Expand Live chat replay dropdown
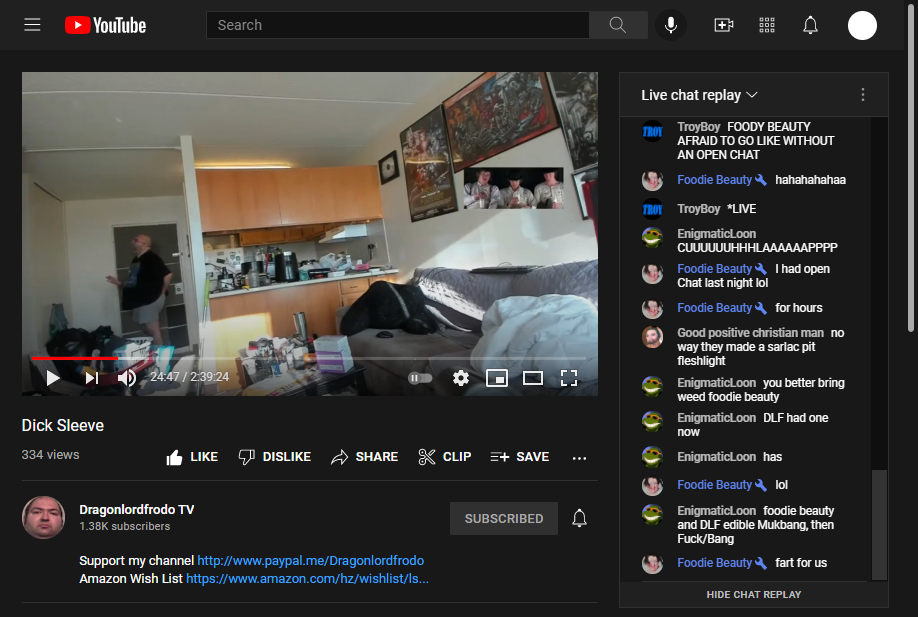Screen dimensions: 918x617 (x=700, y=95)
